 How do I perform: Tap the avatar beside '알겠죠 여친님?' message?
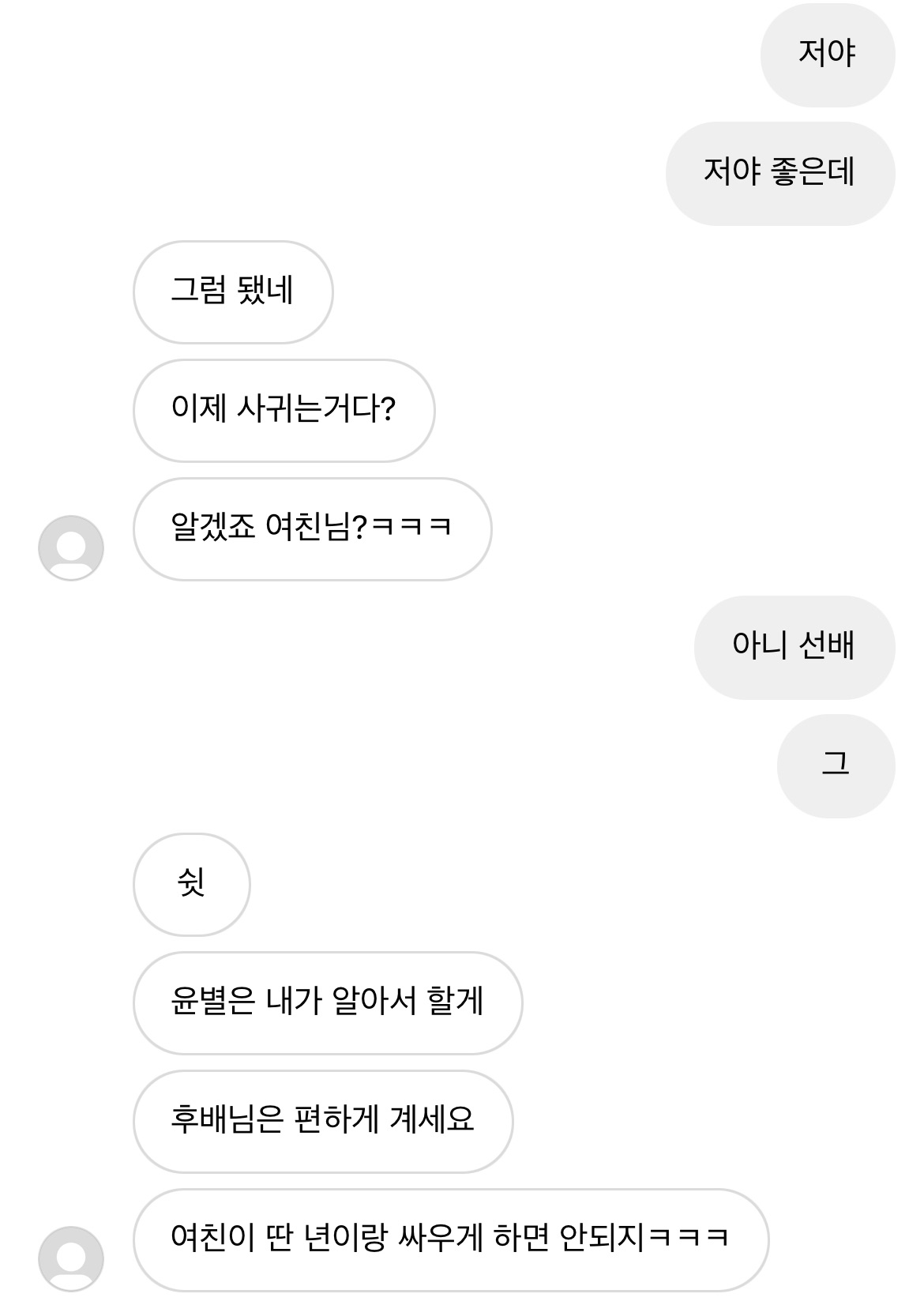coord(71,547)
